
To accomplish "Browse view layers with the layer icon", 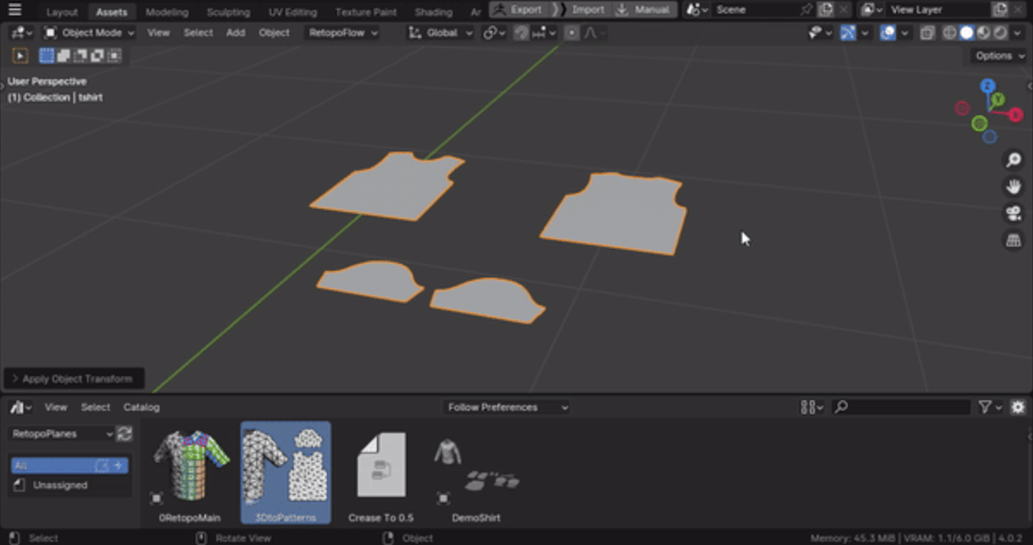I will (872, 10).
